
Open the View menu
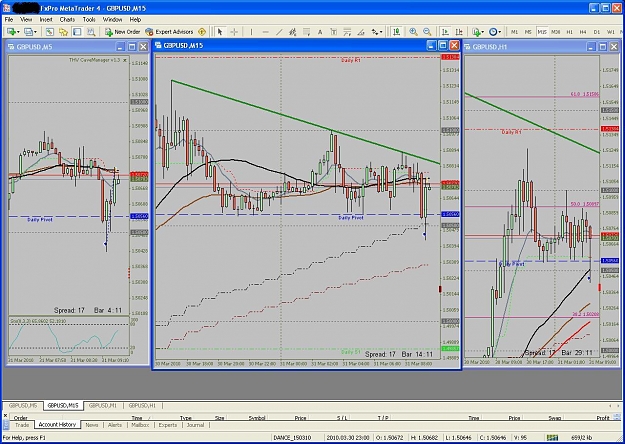26,20
